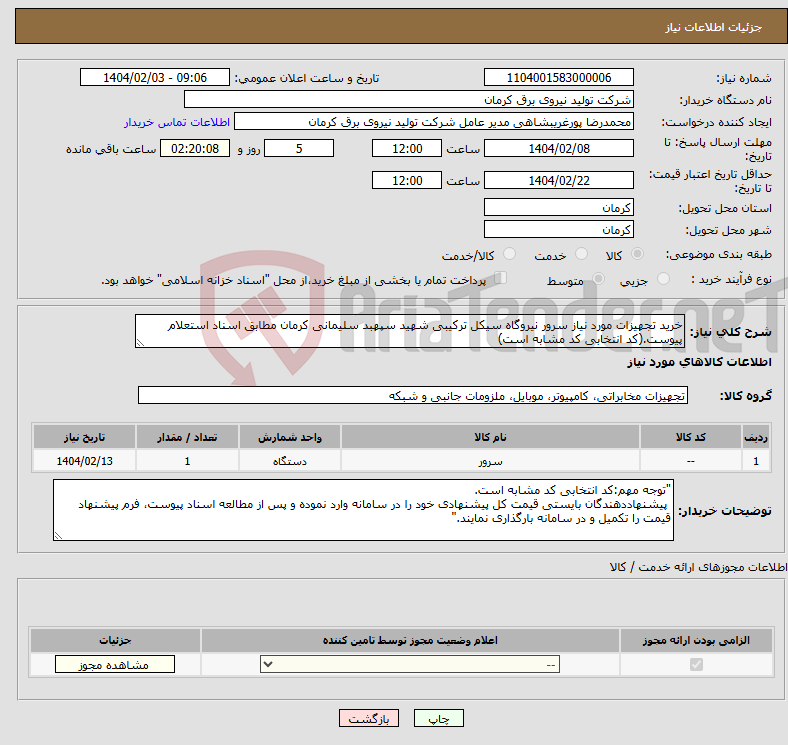Select the جزیی purchase type radio
The width and height of the screenshot is (788, 745).
point(663,278)
